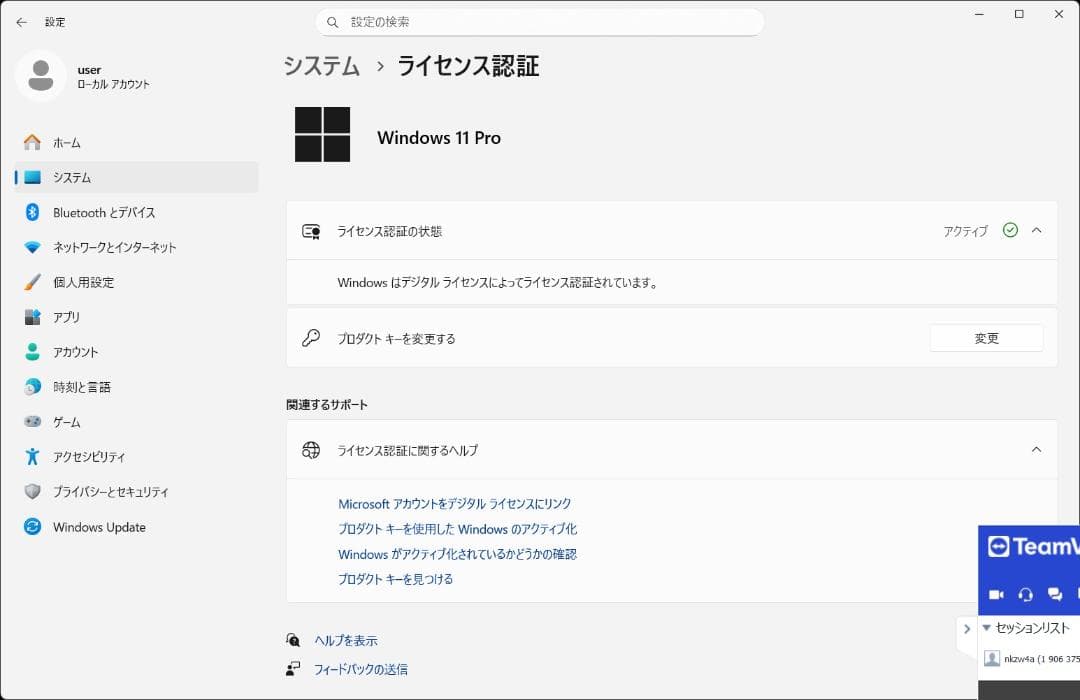
Task: Click the user account avatar picture
Action: (x=41, y=76)
